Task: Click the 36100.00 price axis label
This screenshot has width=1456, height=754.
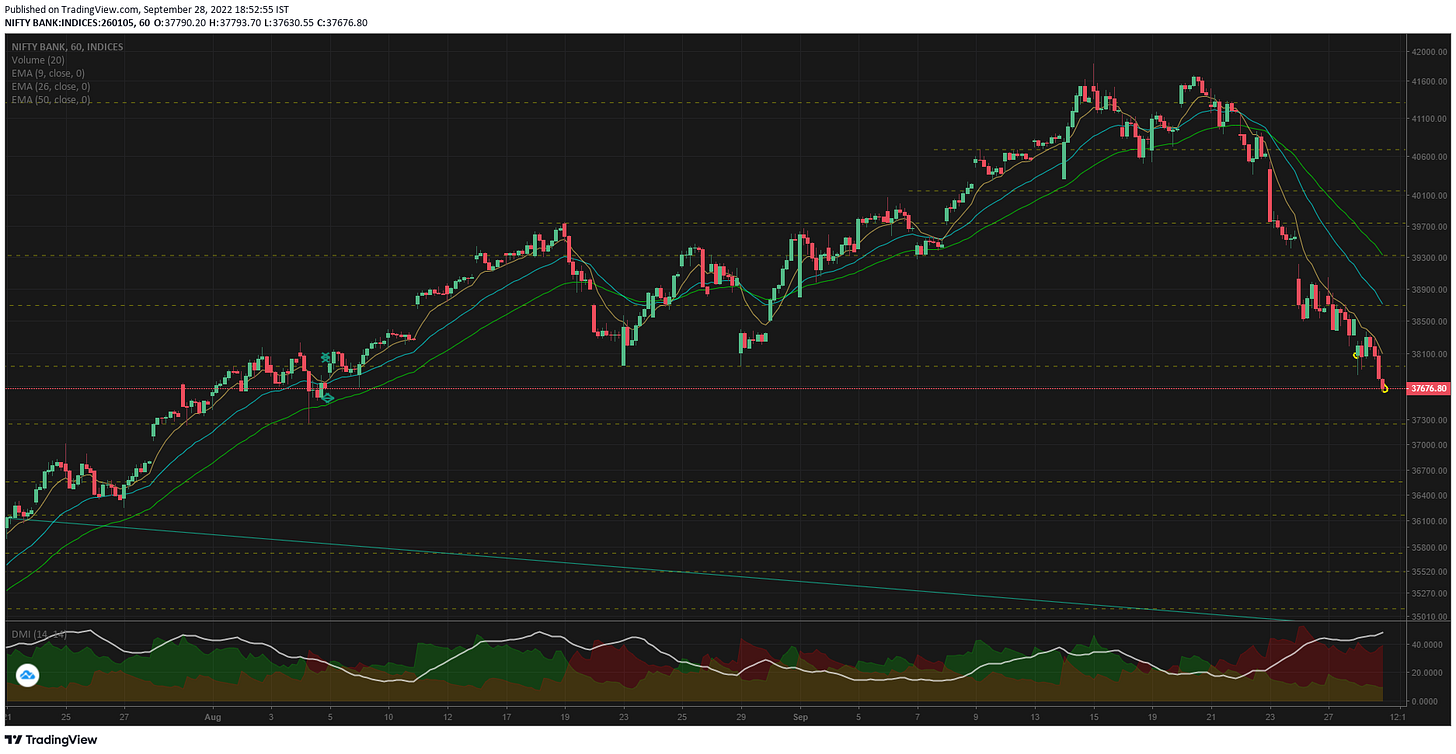Action: click(1430, 522)
